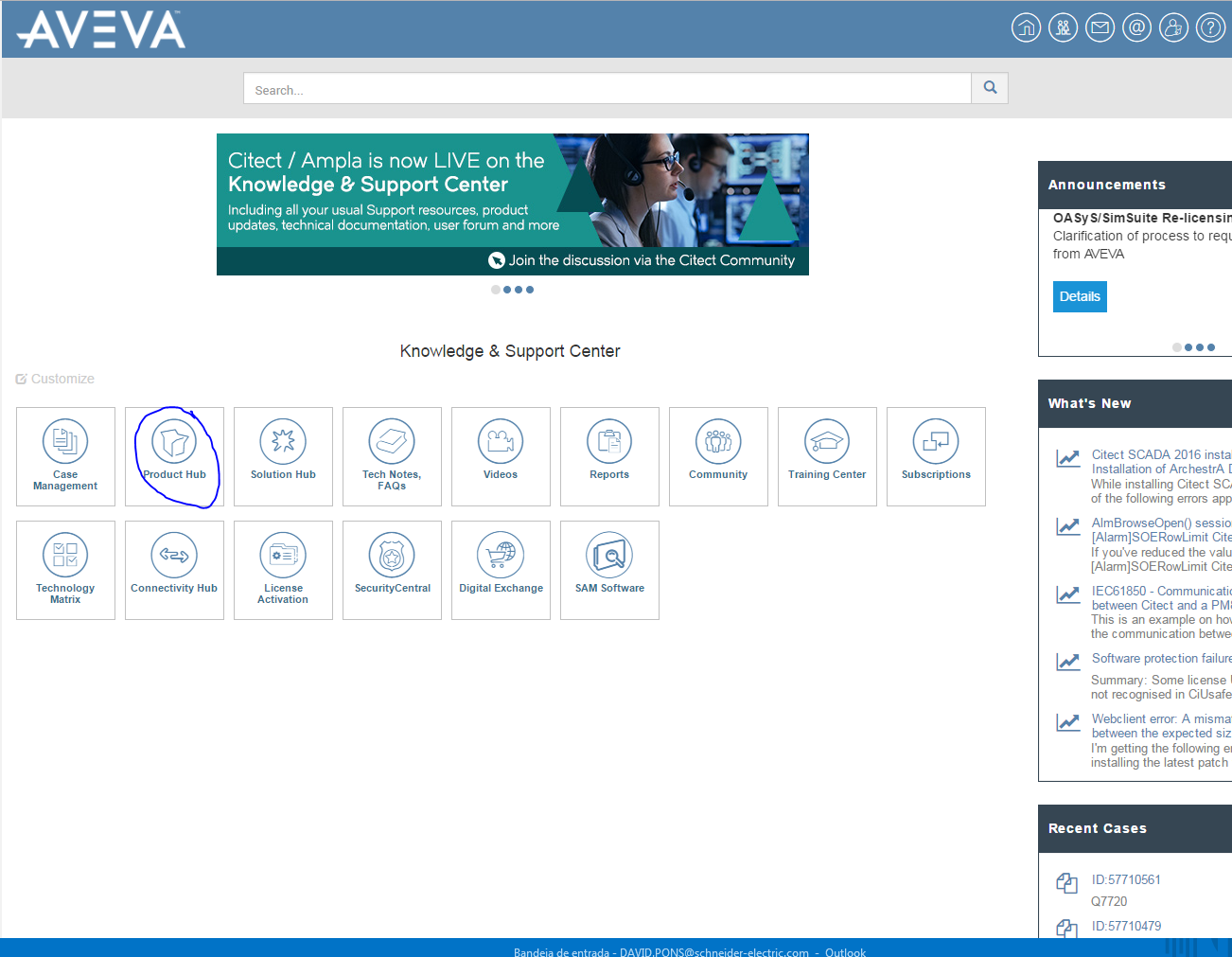
Task: Open the IEC61850 Communication article link
Action: coord(1161,598)
